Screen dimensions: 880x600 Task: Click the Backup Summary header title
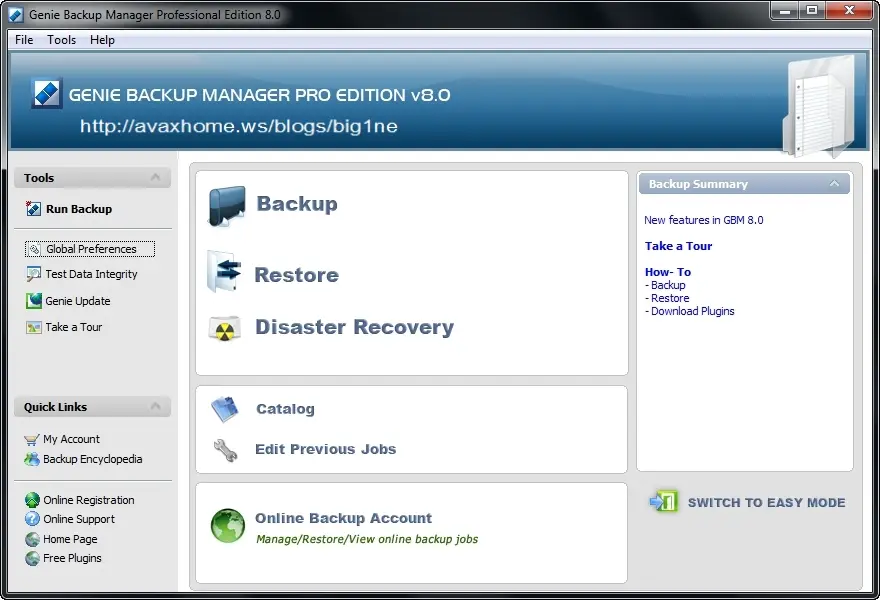coord(698,184)
